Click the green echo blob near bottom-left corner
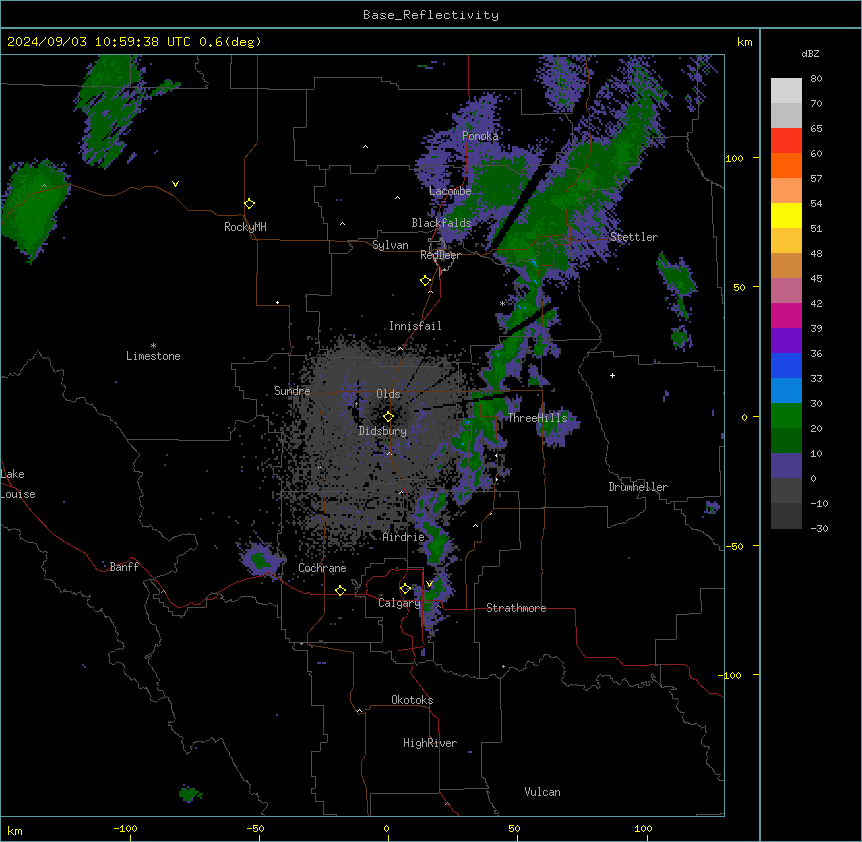Image resolution: width=862 pixels, height=842 pixels. coord(190,794)
